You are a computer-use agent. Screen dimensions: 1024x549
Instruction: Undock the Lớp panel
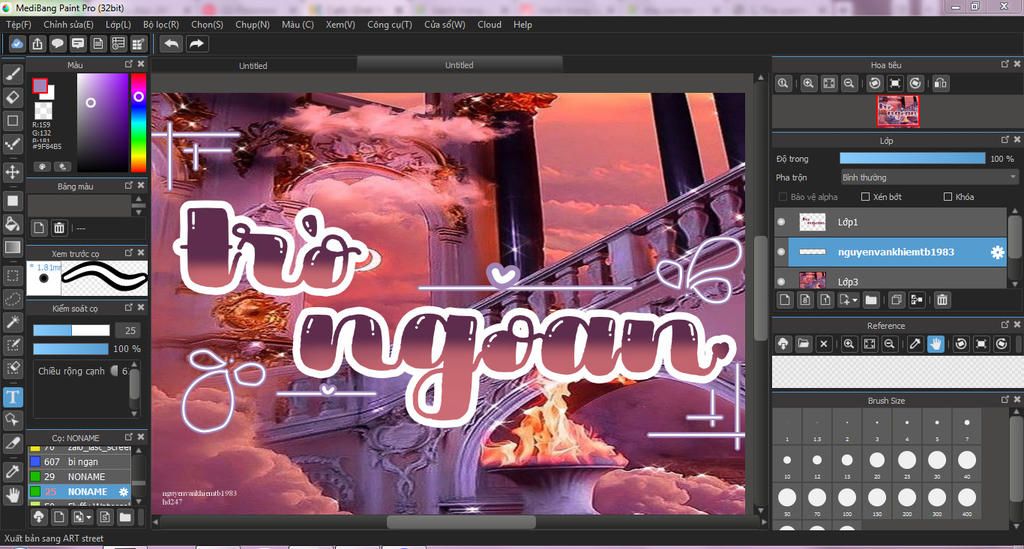click(x=1005, y=140)
